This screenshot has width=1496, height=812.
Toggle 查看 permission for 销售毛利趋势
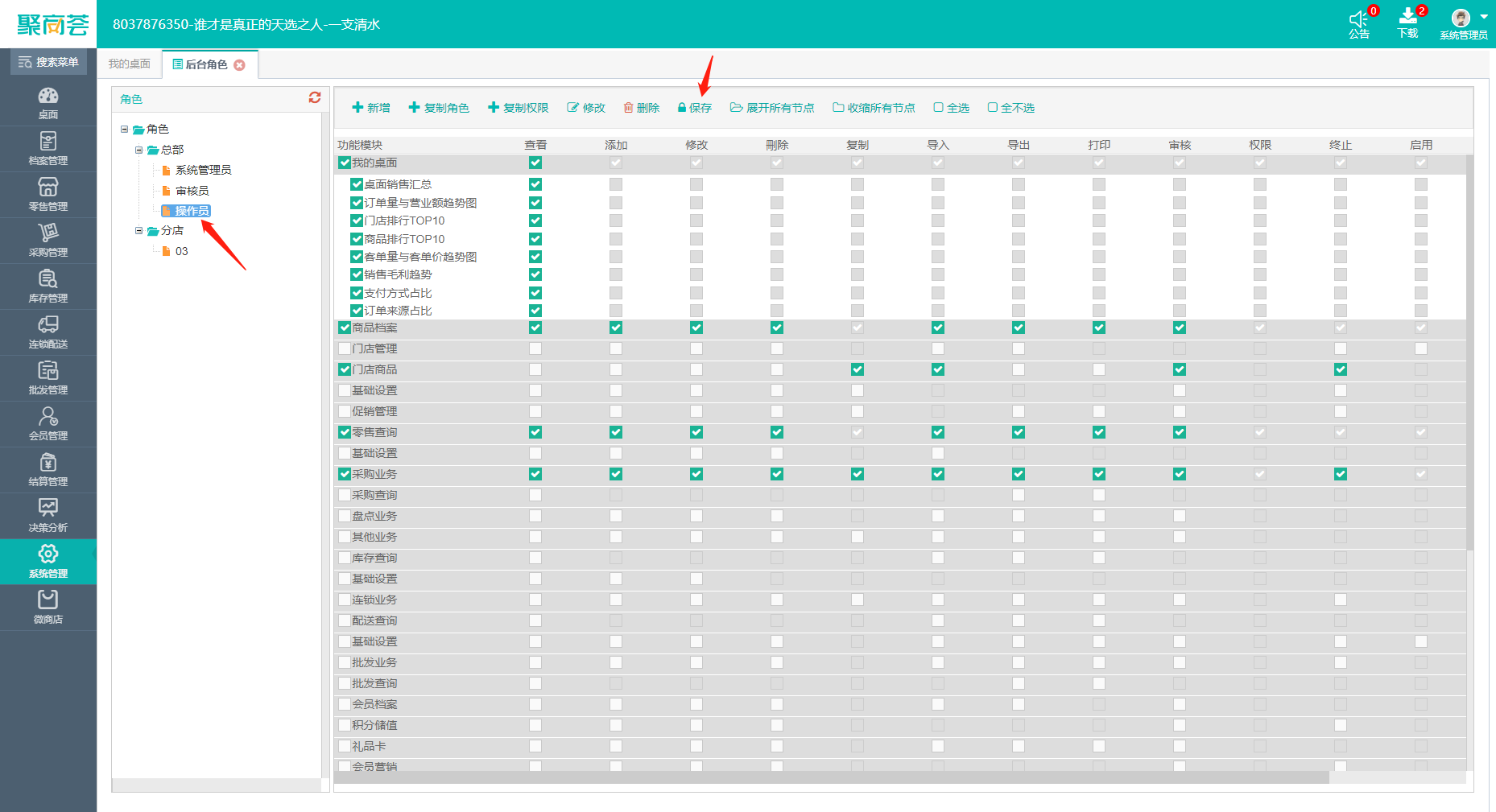[535, 274]
